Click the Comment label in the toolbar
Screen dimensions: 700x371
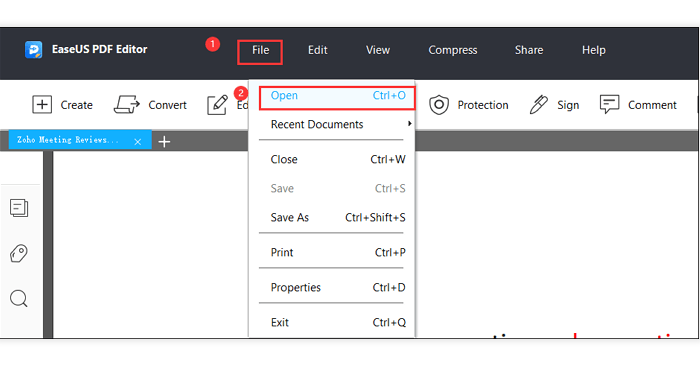pos(652,105)
